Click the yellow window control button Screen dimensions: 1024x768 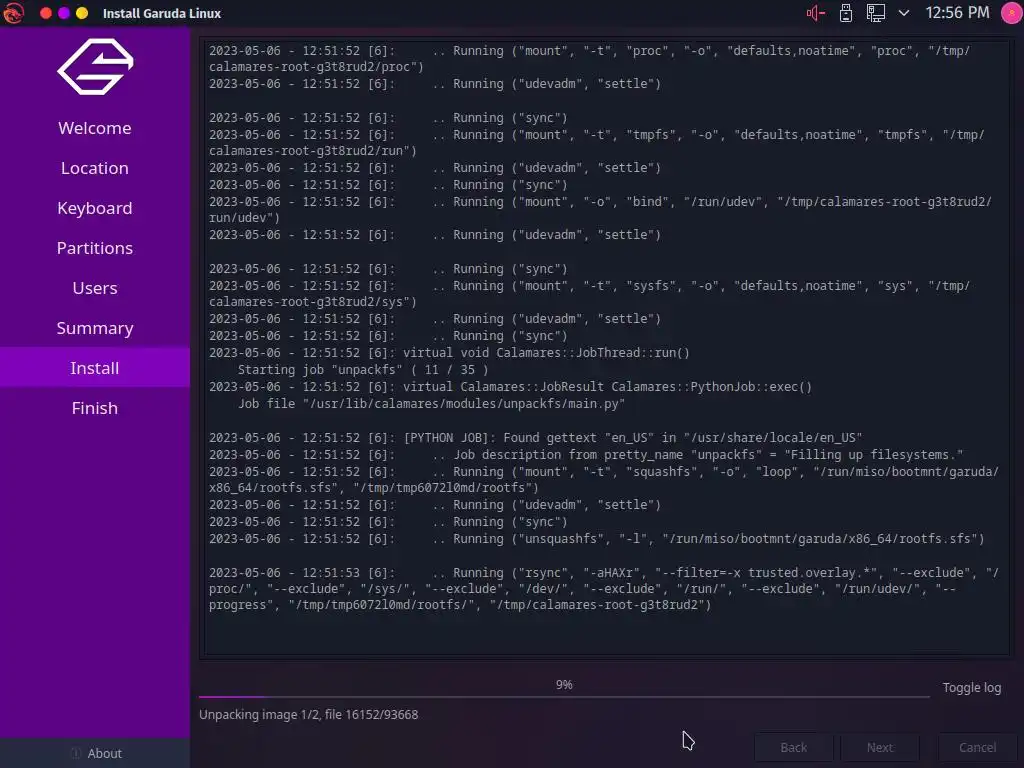click(82, 13)
